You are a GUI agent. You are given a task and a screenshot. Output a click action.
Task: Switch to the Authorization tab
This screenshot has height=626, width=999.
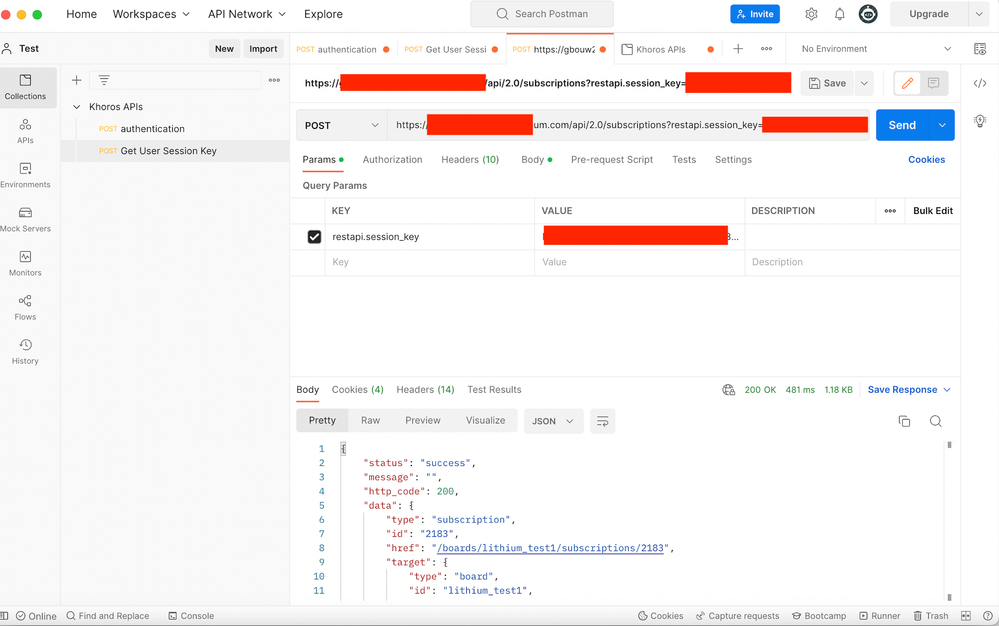(392, 160)
